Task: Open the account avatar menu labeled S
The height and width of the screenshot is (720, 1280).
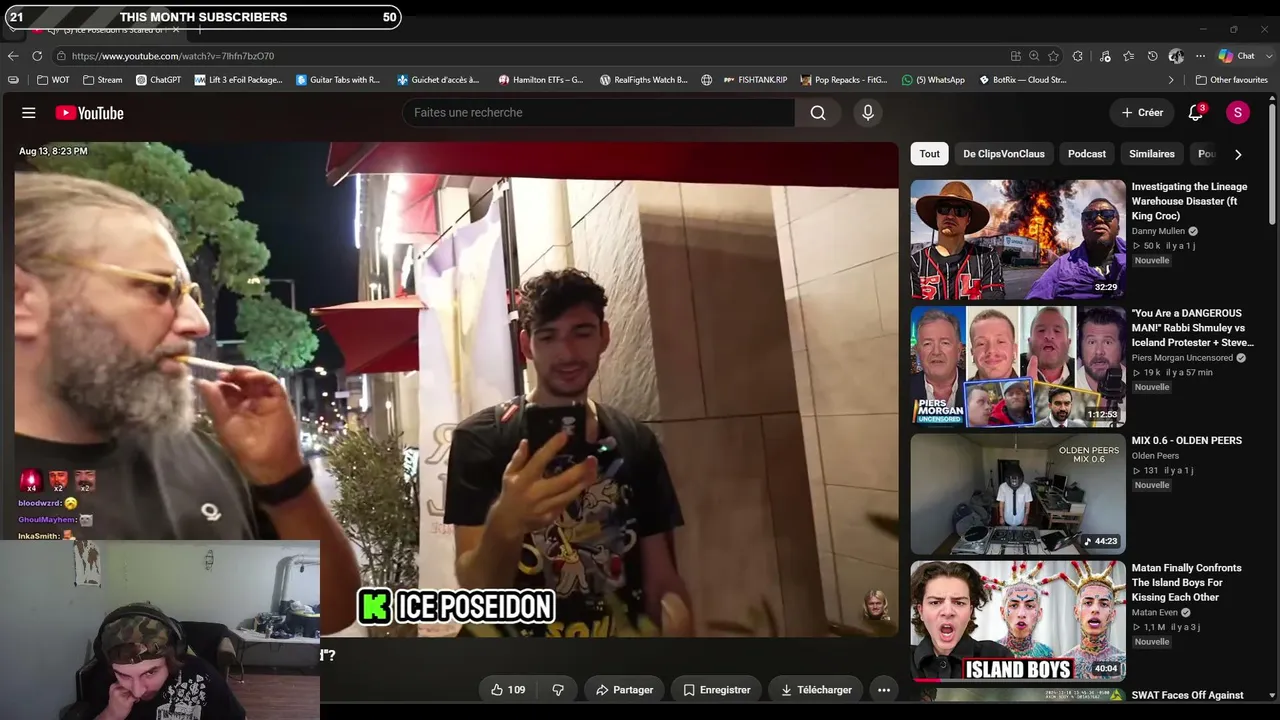Action: pyautogui.click(x=1238, y=113)
